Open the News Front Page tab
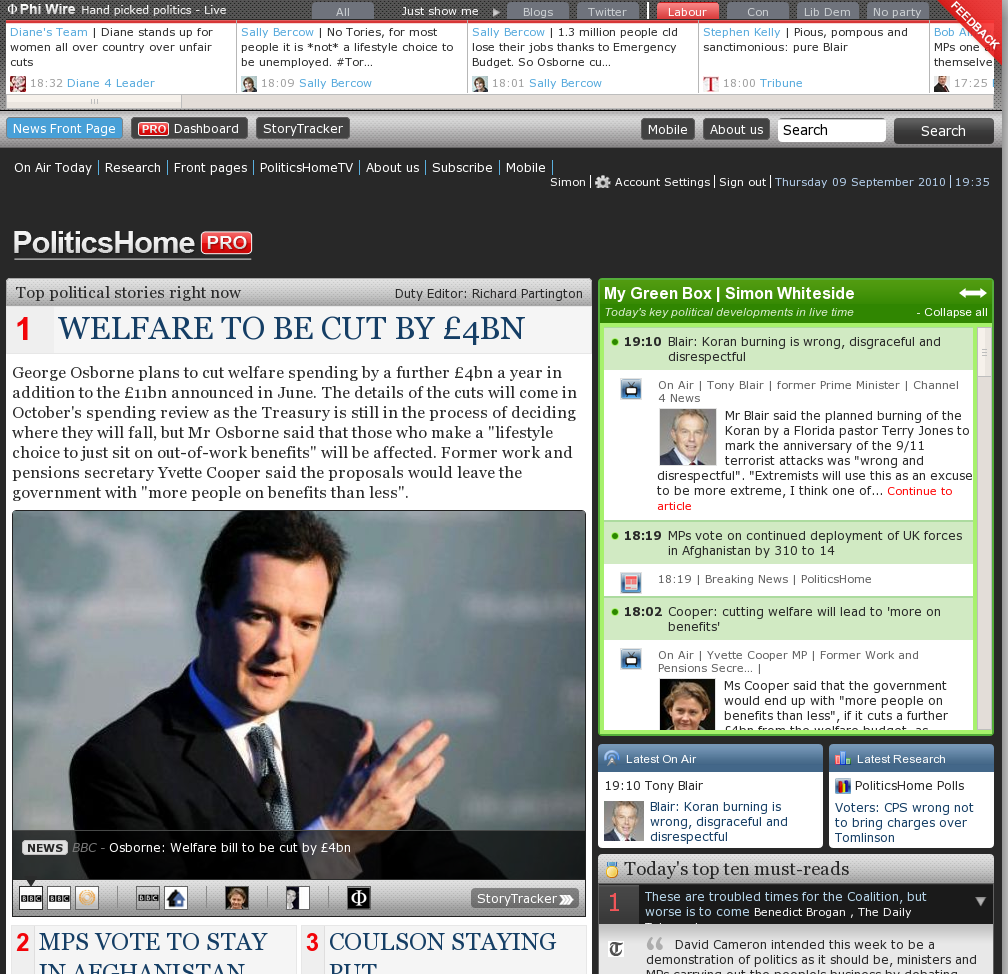Image resolution: width=1008 pixels, height=974 pixels. (x=64, y=129)
